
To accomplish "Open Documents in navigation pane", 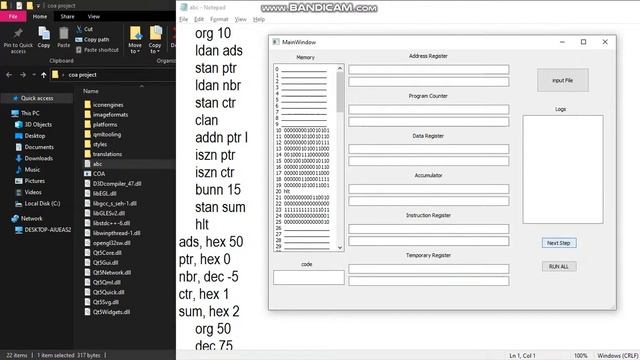I will point(39,147).
